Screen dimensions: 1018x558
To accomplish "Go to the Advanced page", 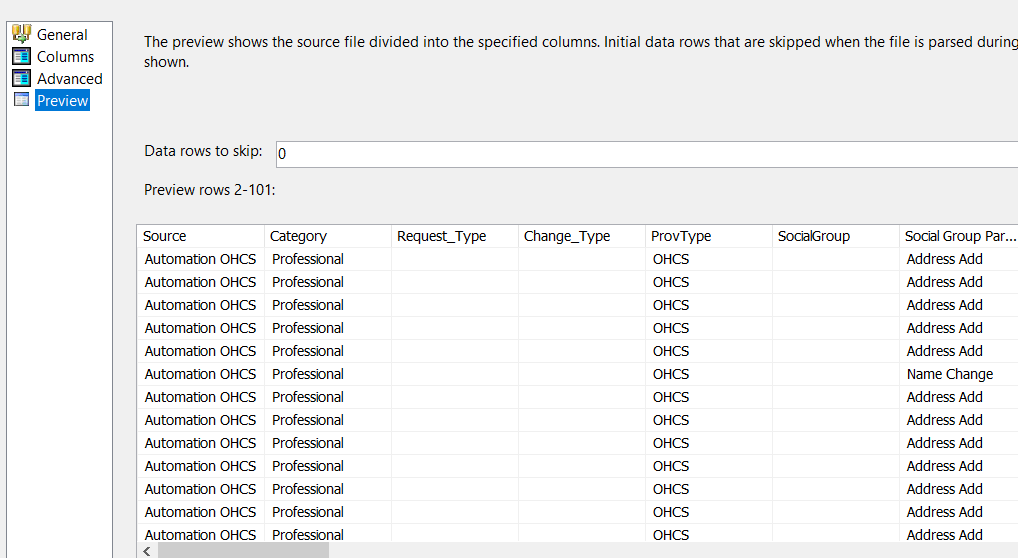I will (69, 78).
